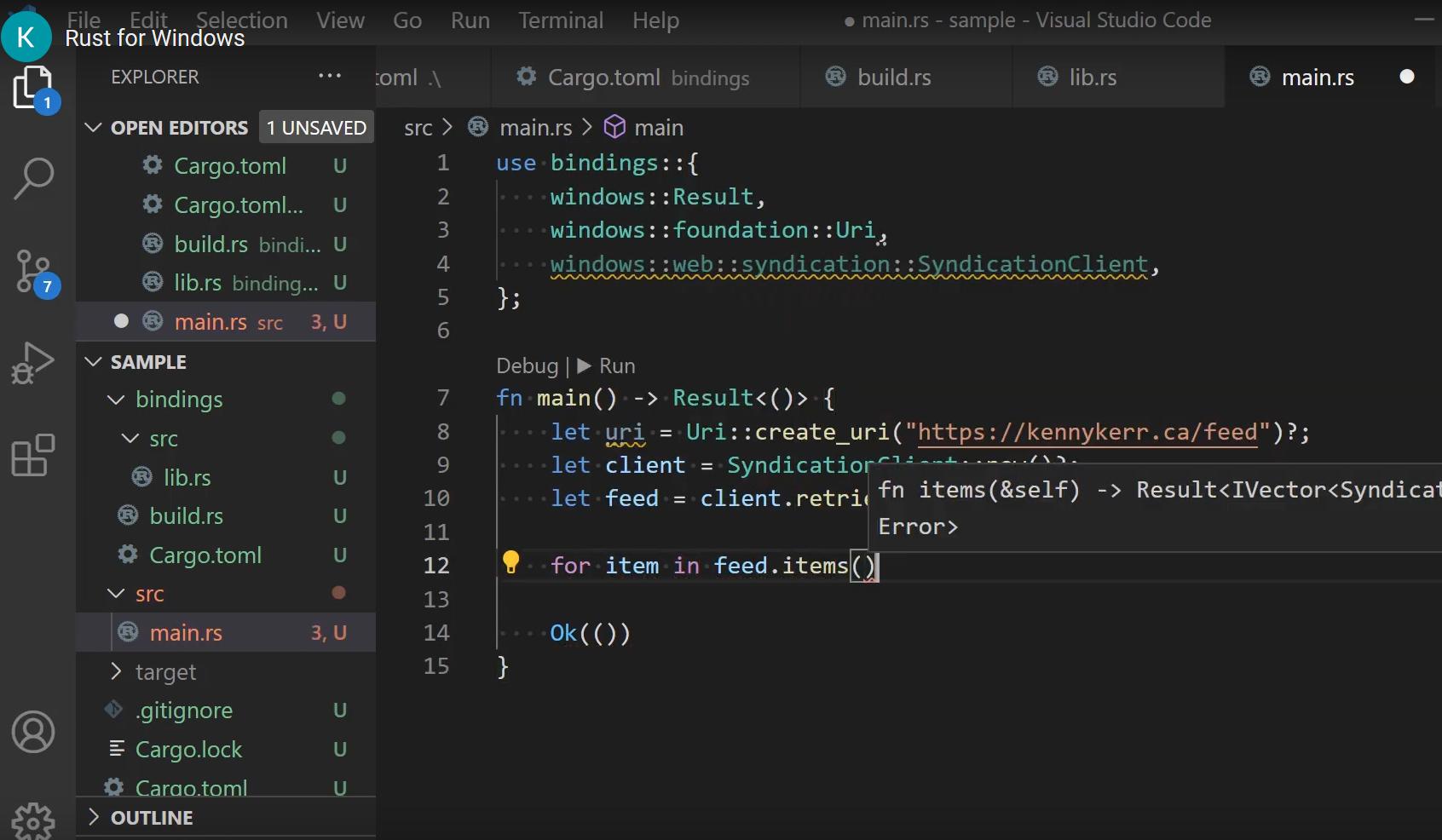Collapse the SAMPLE folder section
The height and width of the screenshot is (840, 1442).
[94, 361]
